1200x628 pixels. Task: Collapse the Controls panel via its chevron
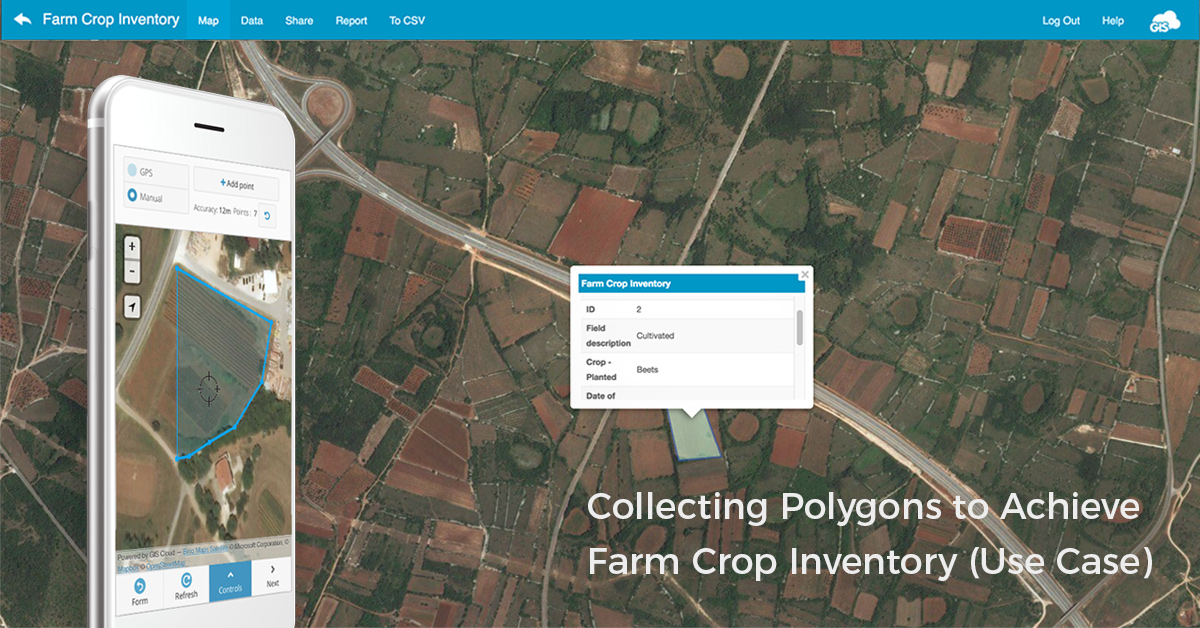point(229,574)
